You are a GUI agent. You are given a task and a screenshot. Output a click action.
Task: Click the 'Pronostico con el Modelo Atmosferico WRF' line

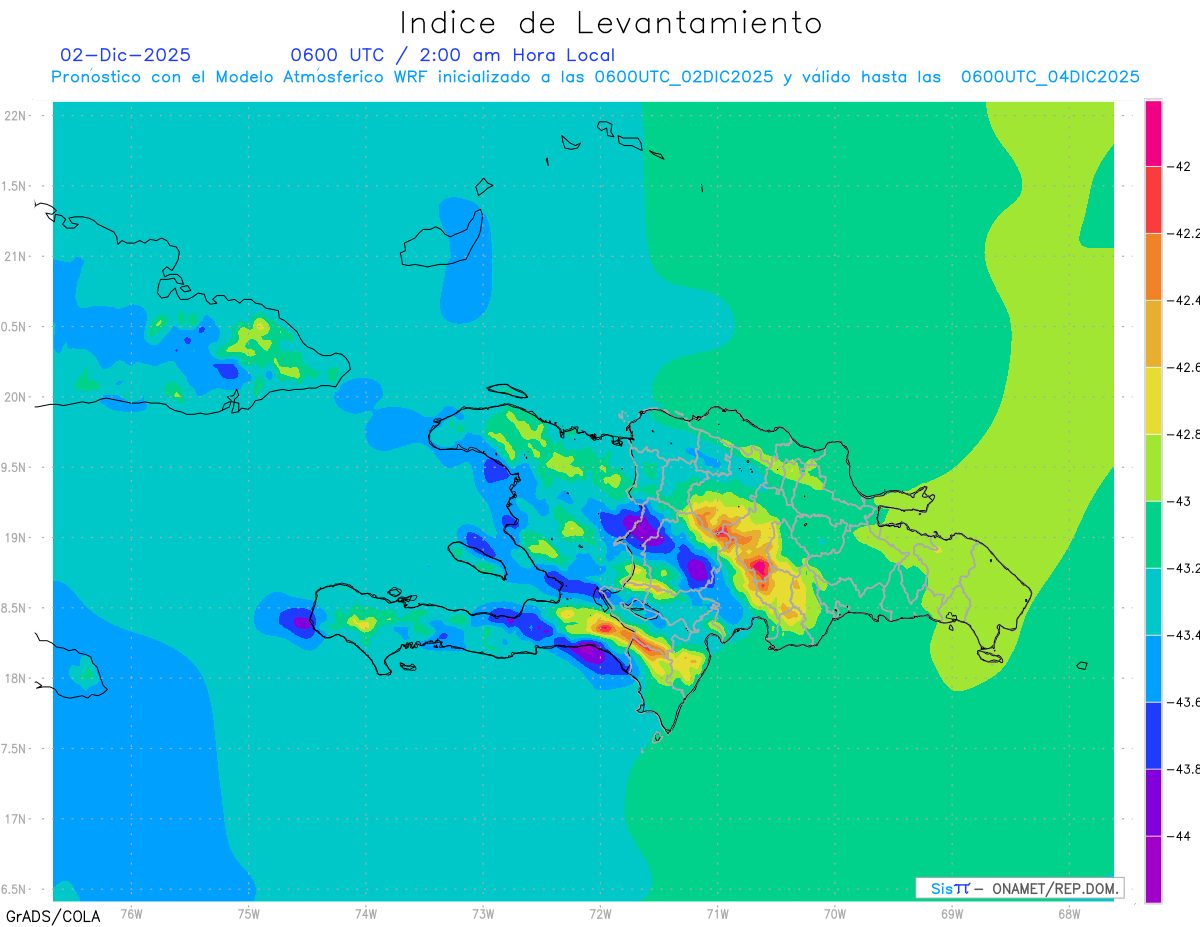595,77
